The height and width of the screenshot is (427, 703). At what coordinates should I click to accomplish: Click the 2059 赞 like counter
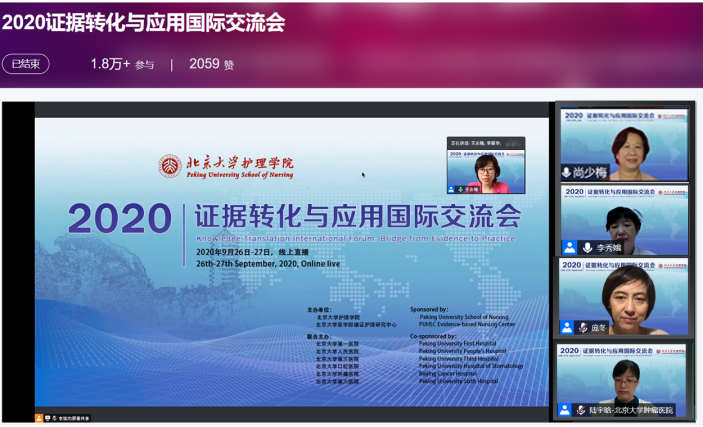pos(212,64)
